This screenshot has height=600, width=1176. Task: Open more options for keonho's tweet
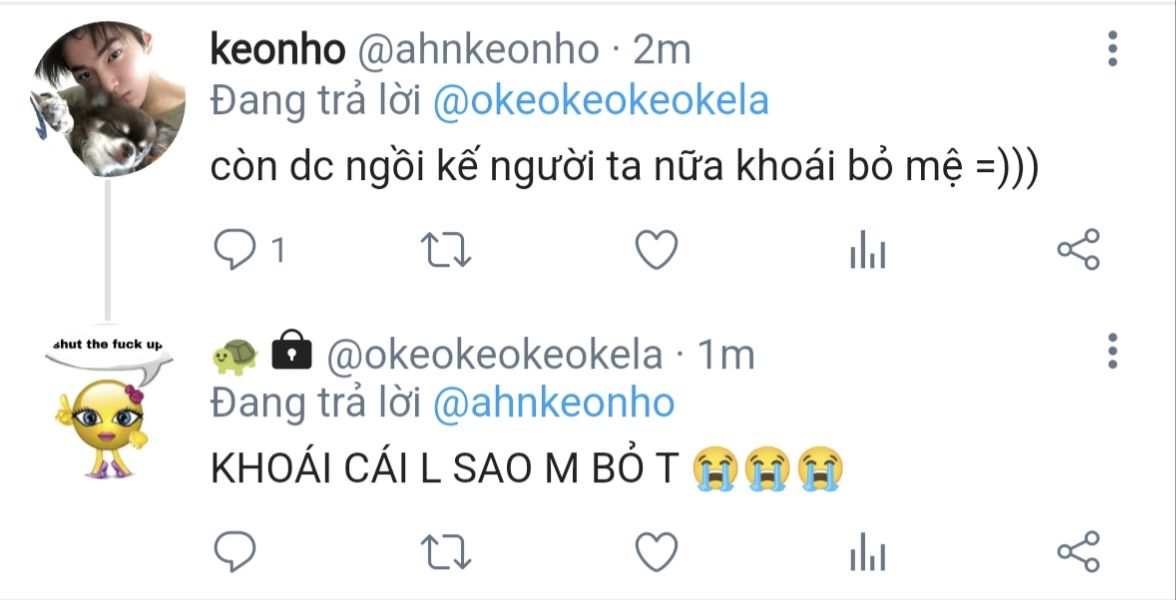[x=1112, y=49]
